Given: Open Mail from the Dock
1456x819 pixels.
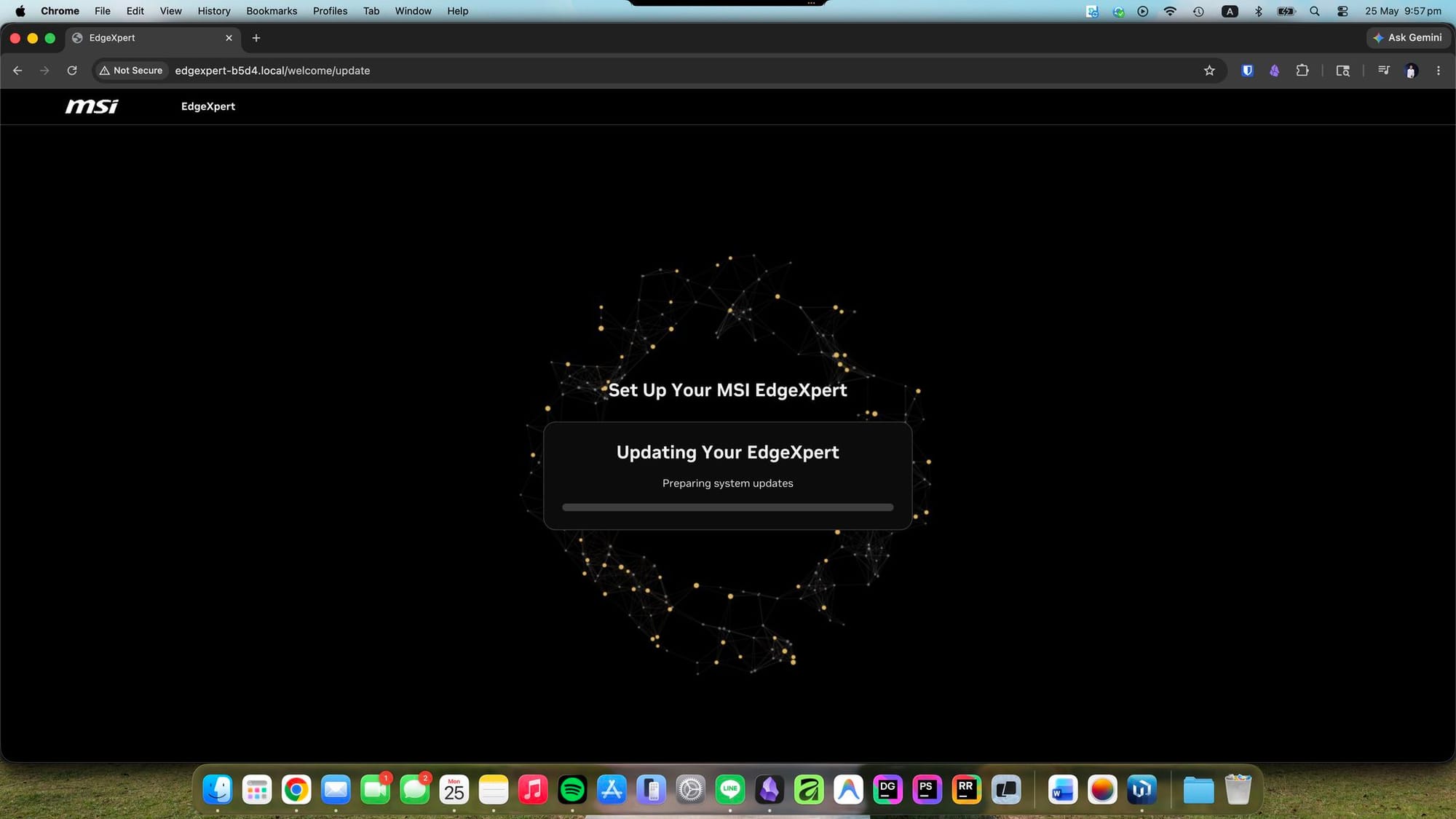Looking at the screenshot, I should [x=336, y=789].
